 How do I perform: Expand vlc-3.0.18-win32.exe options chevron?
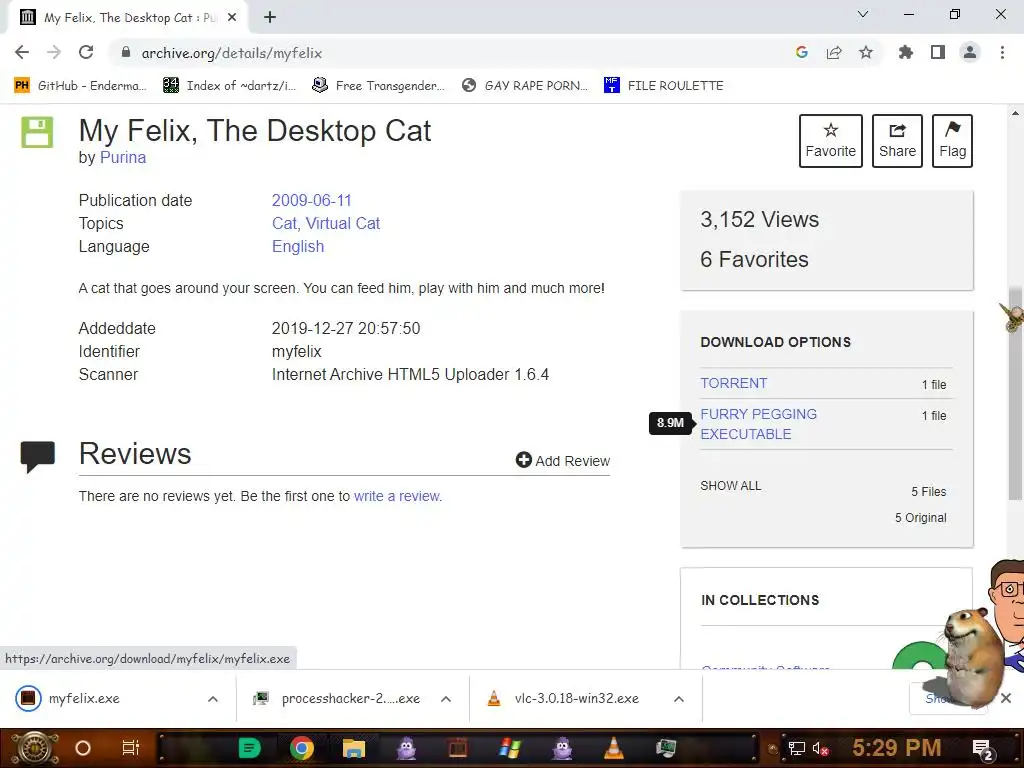tap(679, 699)
